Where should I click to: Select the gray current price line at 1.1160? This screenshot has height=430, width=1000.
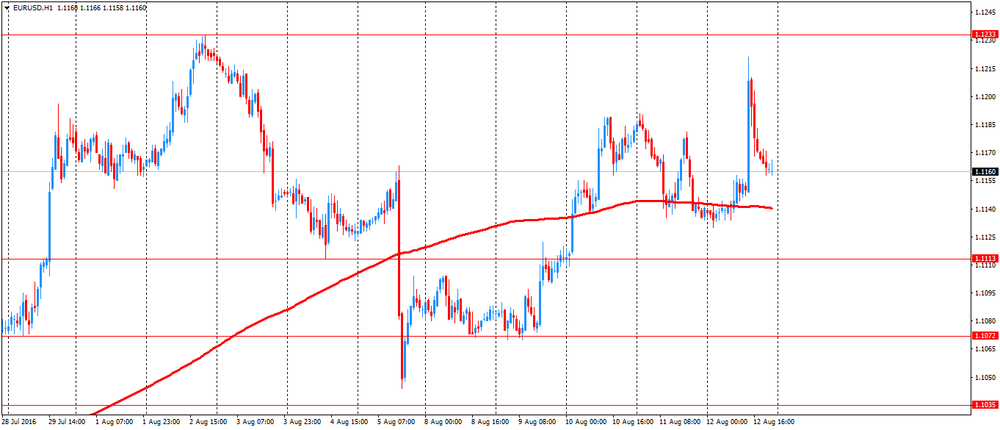click(x=485, y=172)
